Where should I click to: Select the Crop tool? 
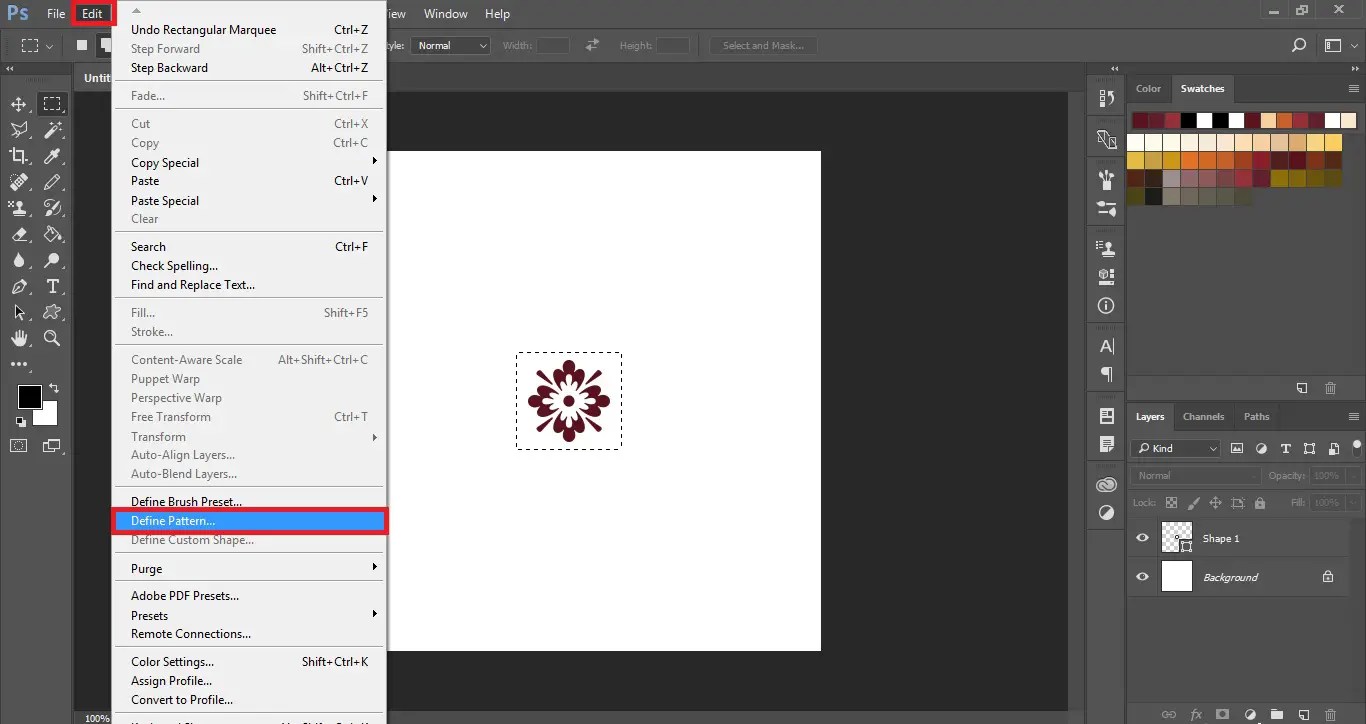18,155
